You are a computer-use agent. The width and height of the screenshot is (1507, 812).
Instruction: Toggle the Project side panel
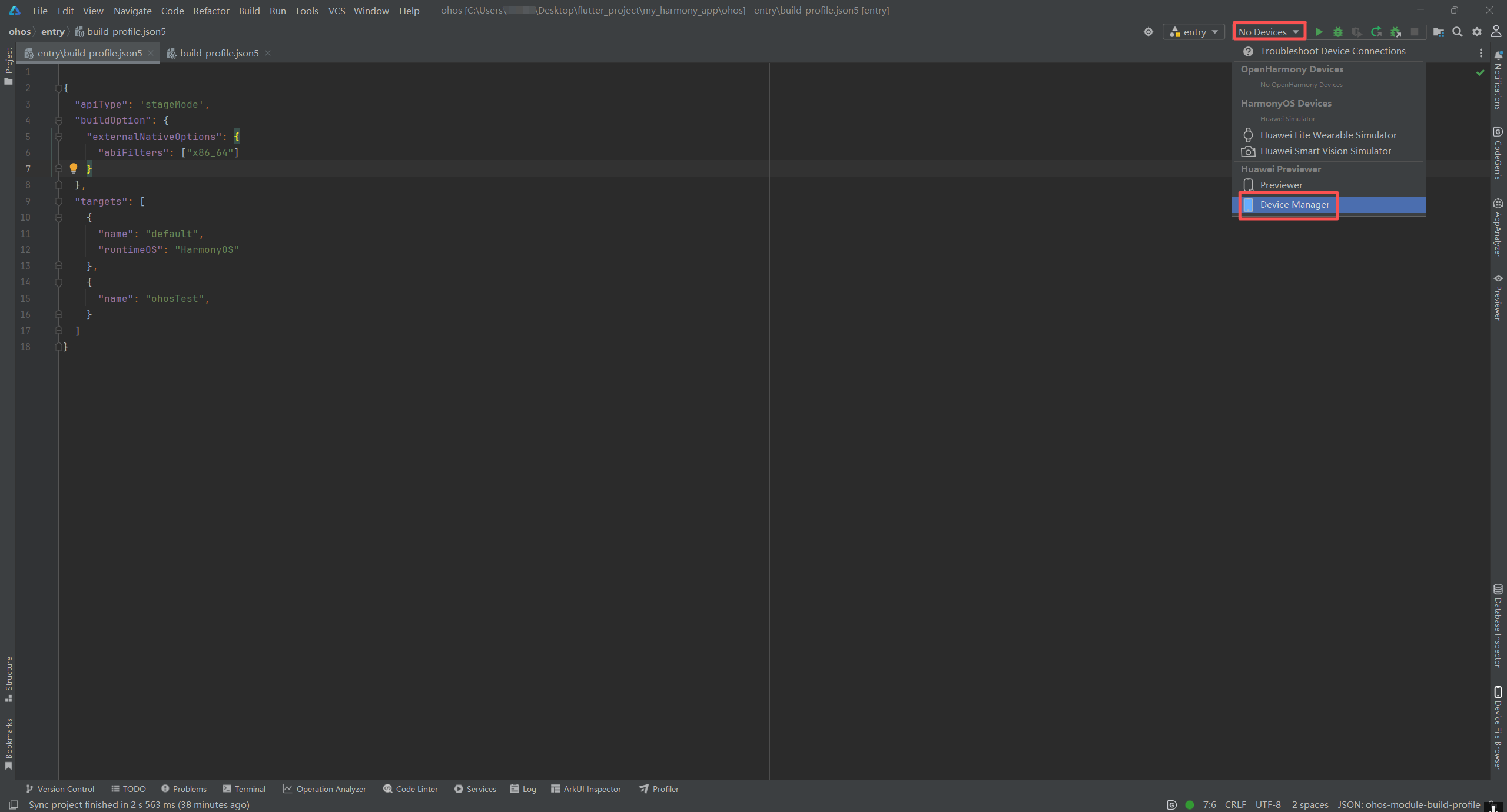(8, 66)
